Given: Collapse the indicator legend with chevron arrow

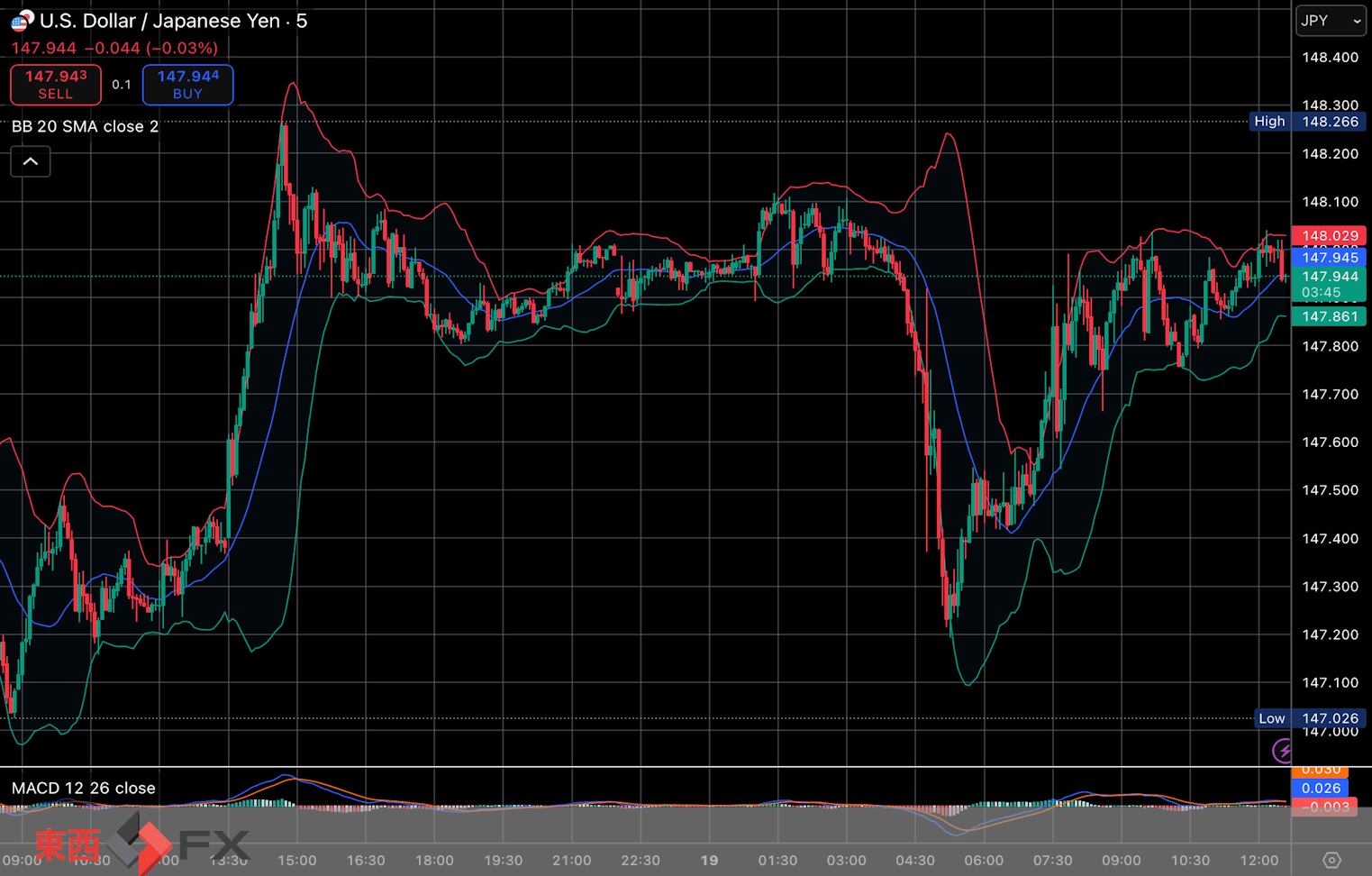Looking at the screenshot, I should tap(31, 162).
